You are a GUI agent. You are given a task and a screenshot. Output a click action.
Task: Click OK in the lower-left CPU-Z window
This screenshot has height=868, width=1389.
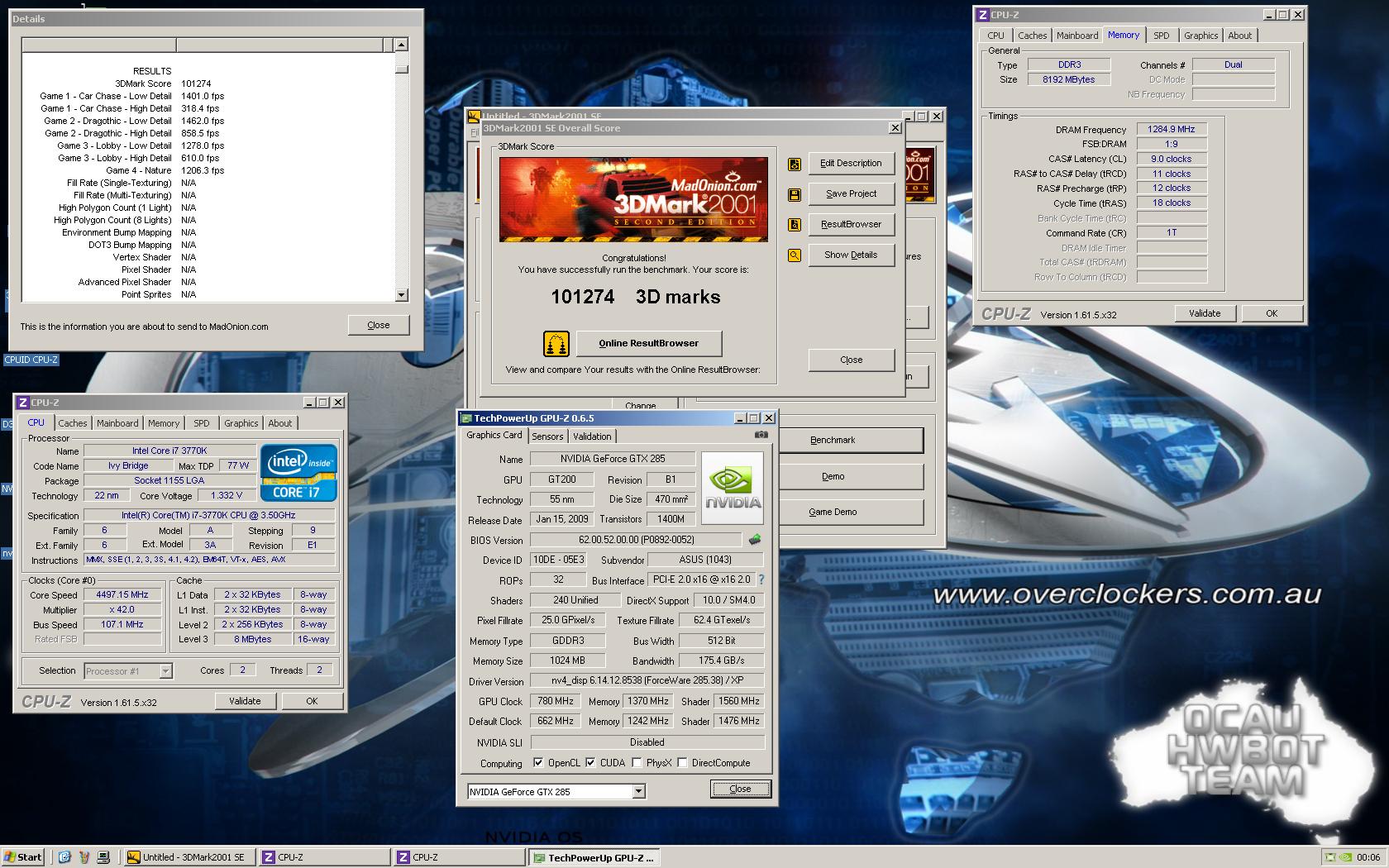click(x=312, y=701)
